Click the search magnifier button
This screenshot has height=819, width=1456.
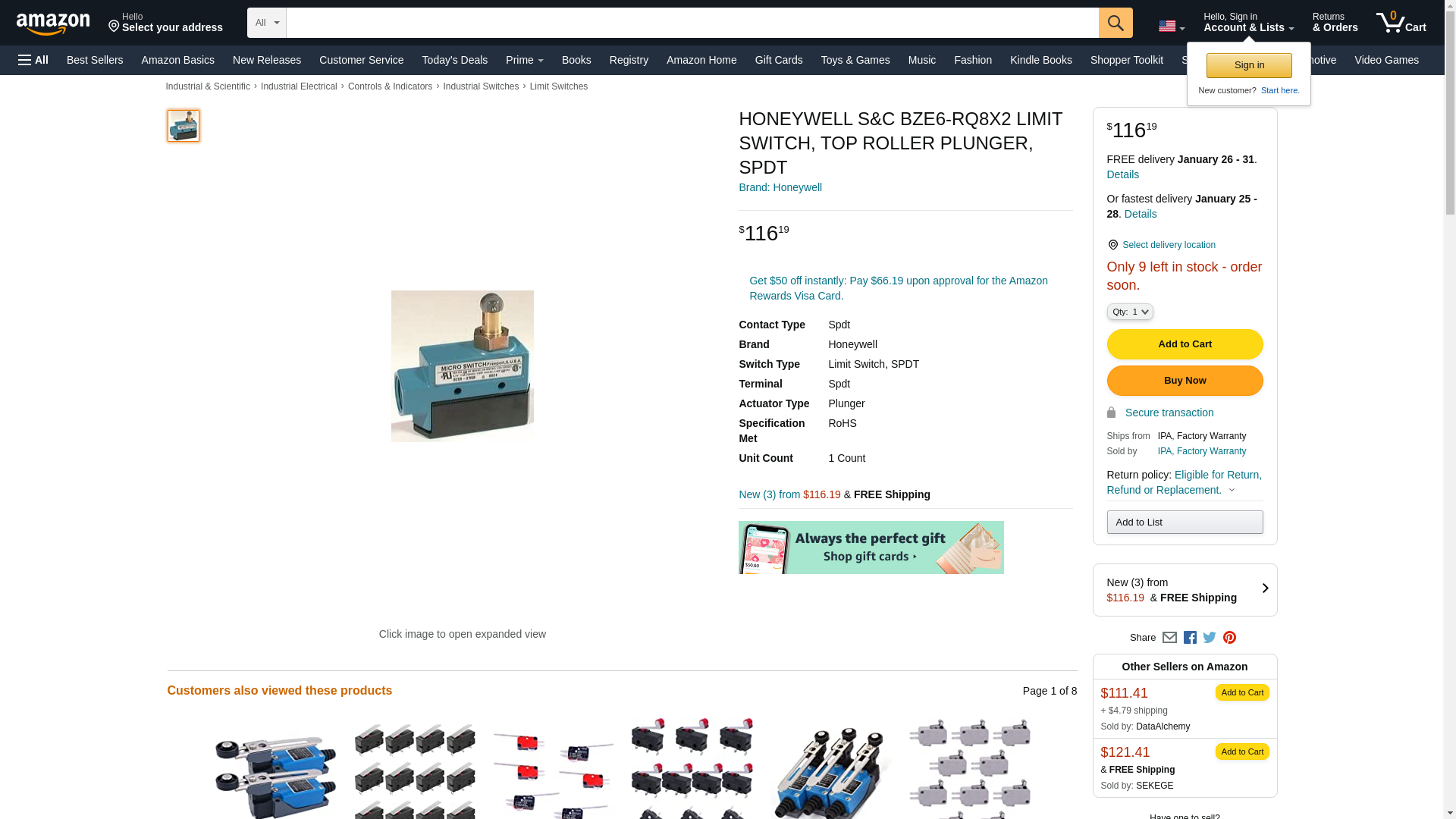tap(1116, 23)
